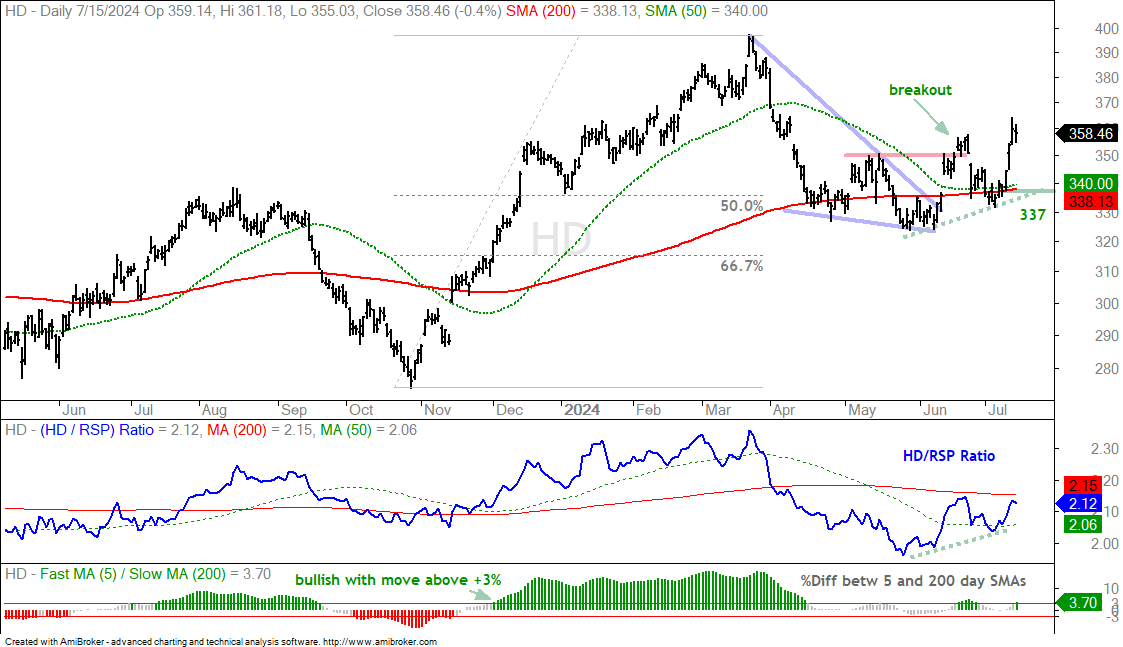Click the green 340.00 SMA 50 value label
This screenshot has width=1123, height=647.
point(1090,183)
